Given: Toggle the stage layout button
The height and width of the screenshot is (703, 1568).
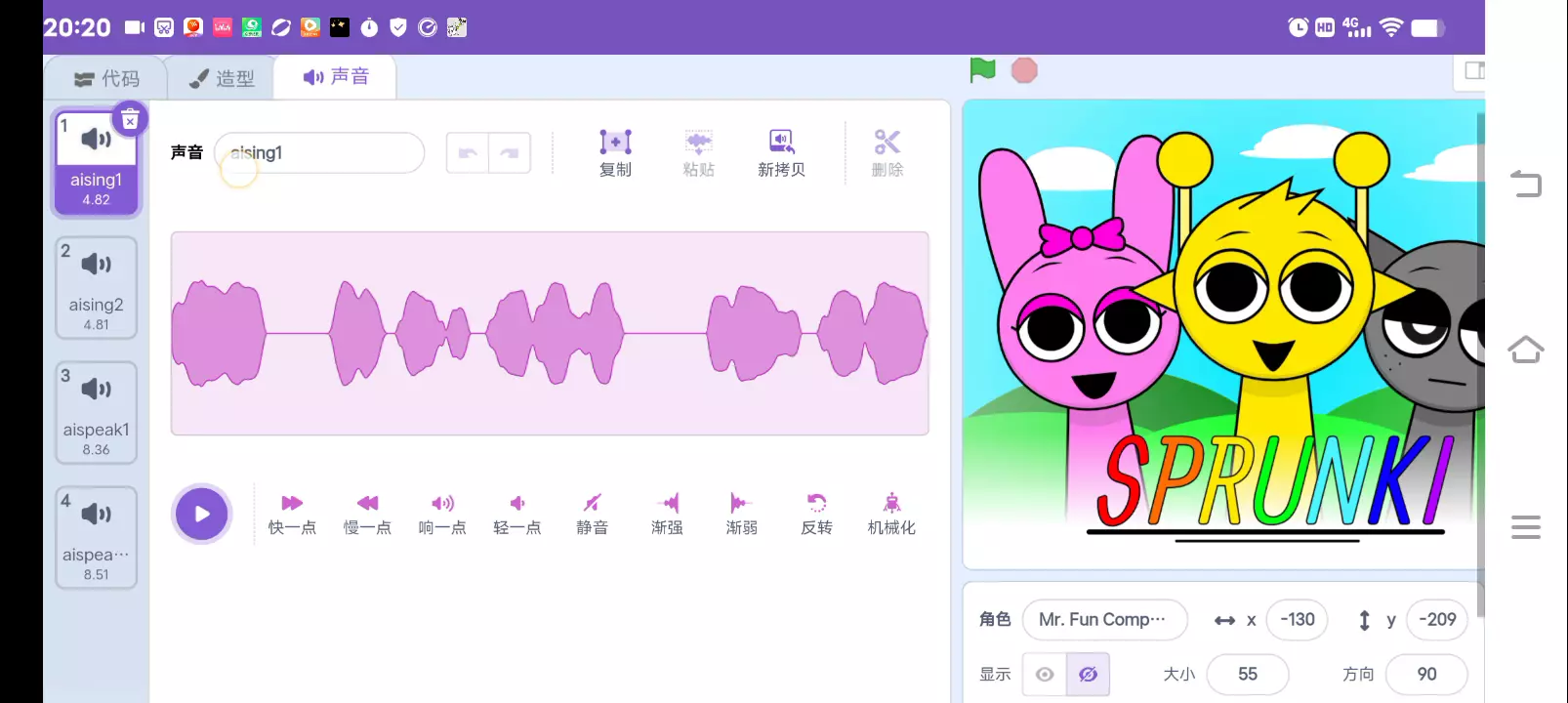Looking at the screenshot, I should (x=1472, y=70).
